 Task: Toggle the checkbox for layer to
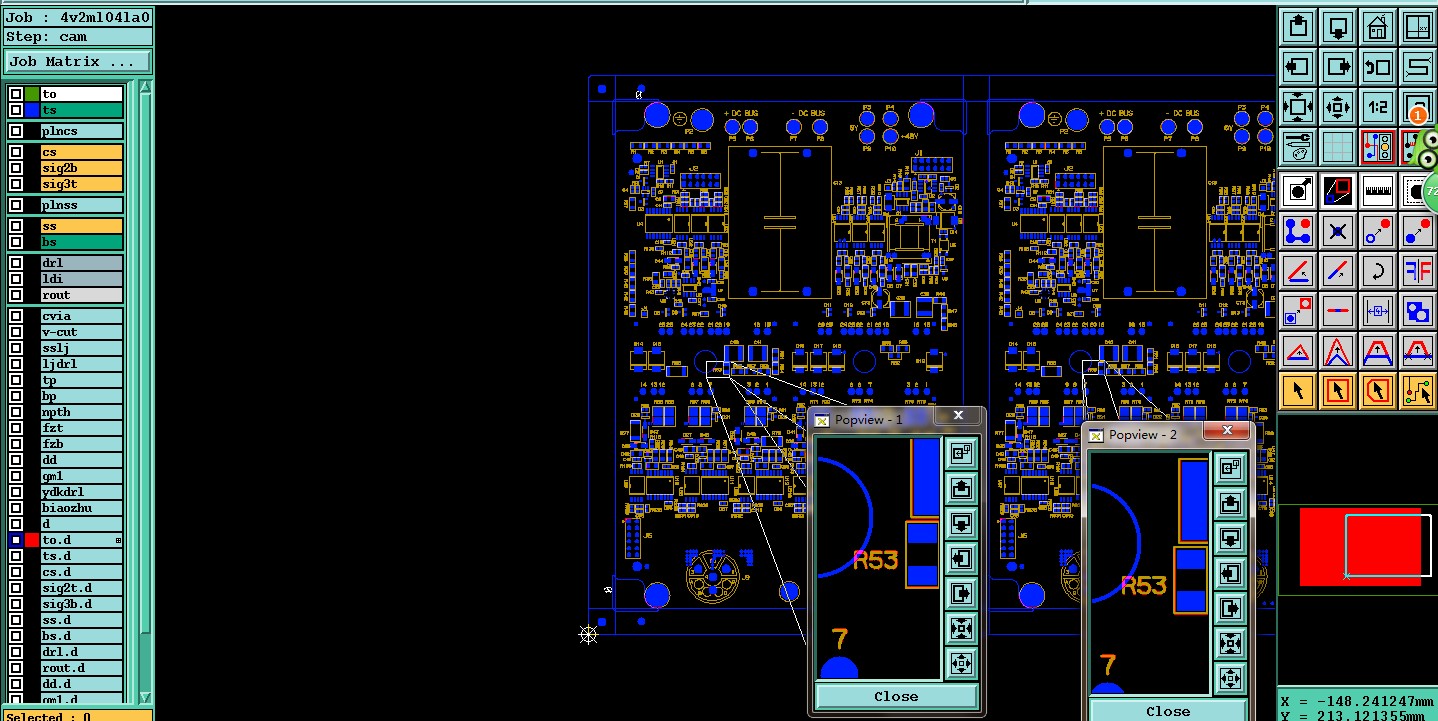click(16, 94)
